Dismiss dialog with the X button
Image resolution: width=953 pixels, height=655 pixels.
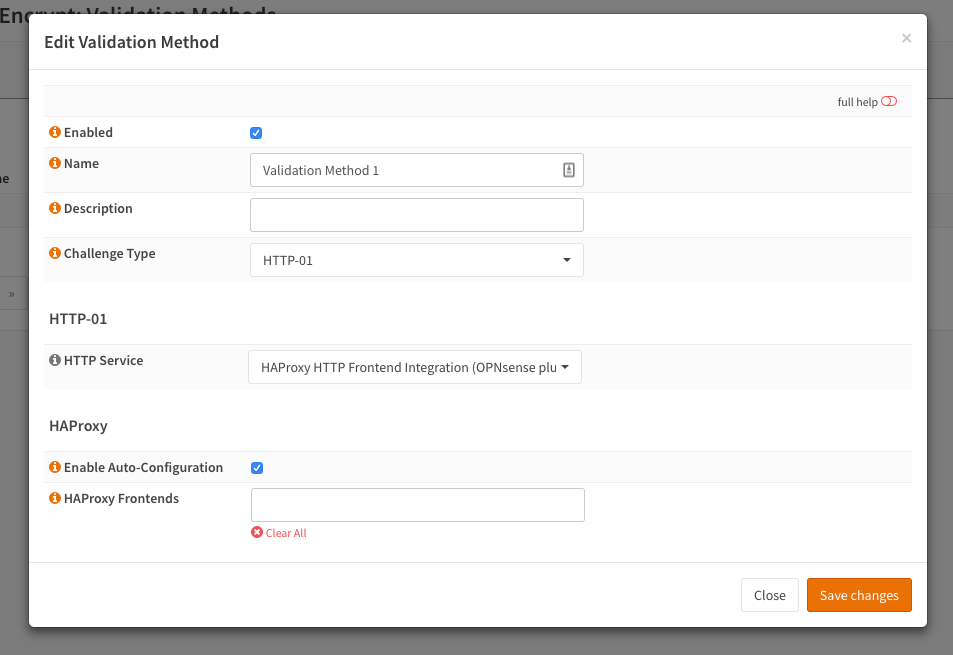pos(906,39)
